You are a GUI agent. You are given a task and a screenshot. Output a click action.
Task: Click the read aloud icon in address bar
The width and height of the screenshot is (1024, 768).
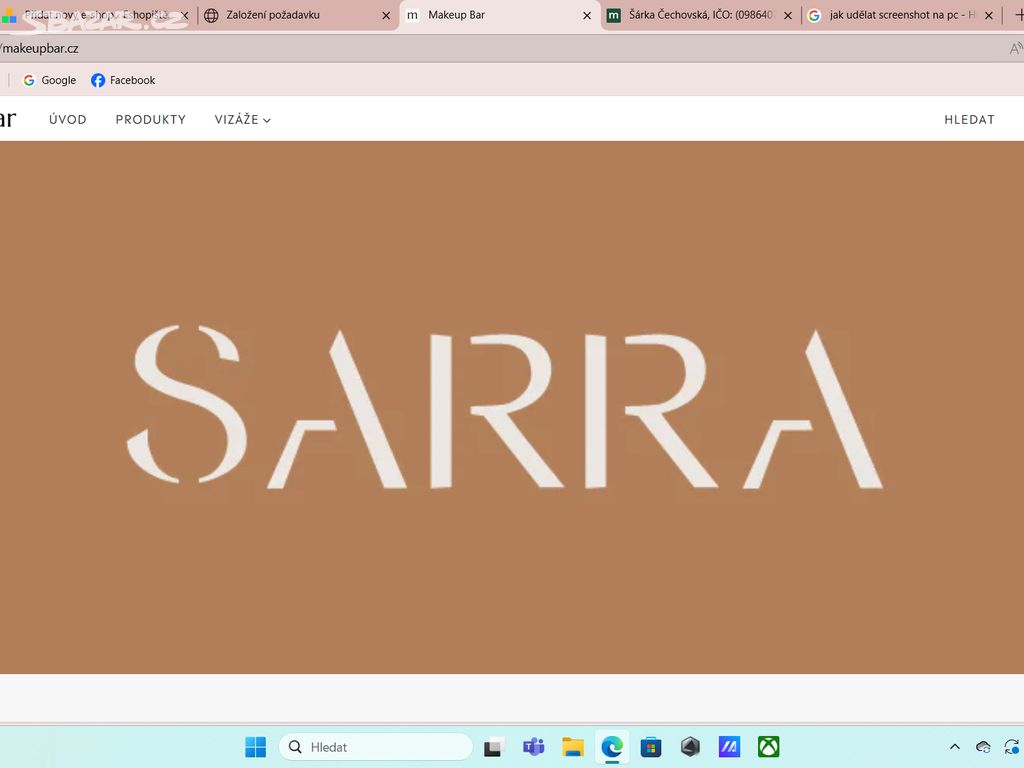click(x=1016, y=48)
